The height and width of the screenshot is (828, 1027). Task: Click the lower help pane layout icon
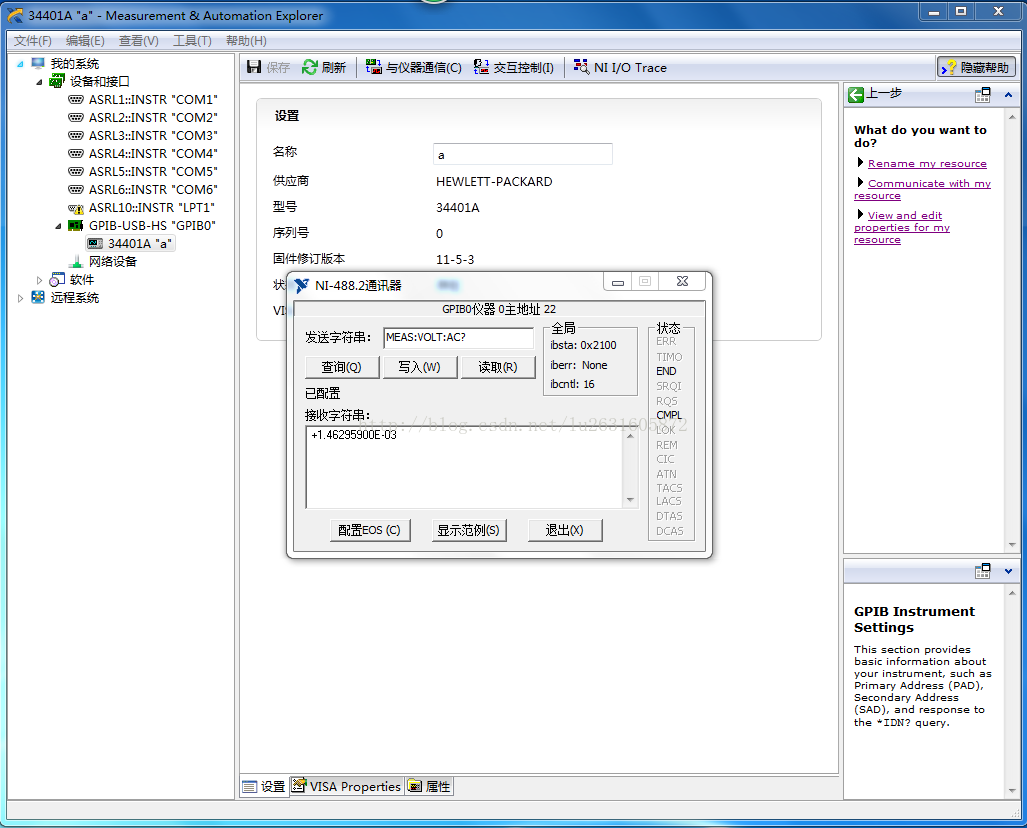[x=982, y=571]
